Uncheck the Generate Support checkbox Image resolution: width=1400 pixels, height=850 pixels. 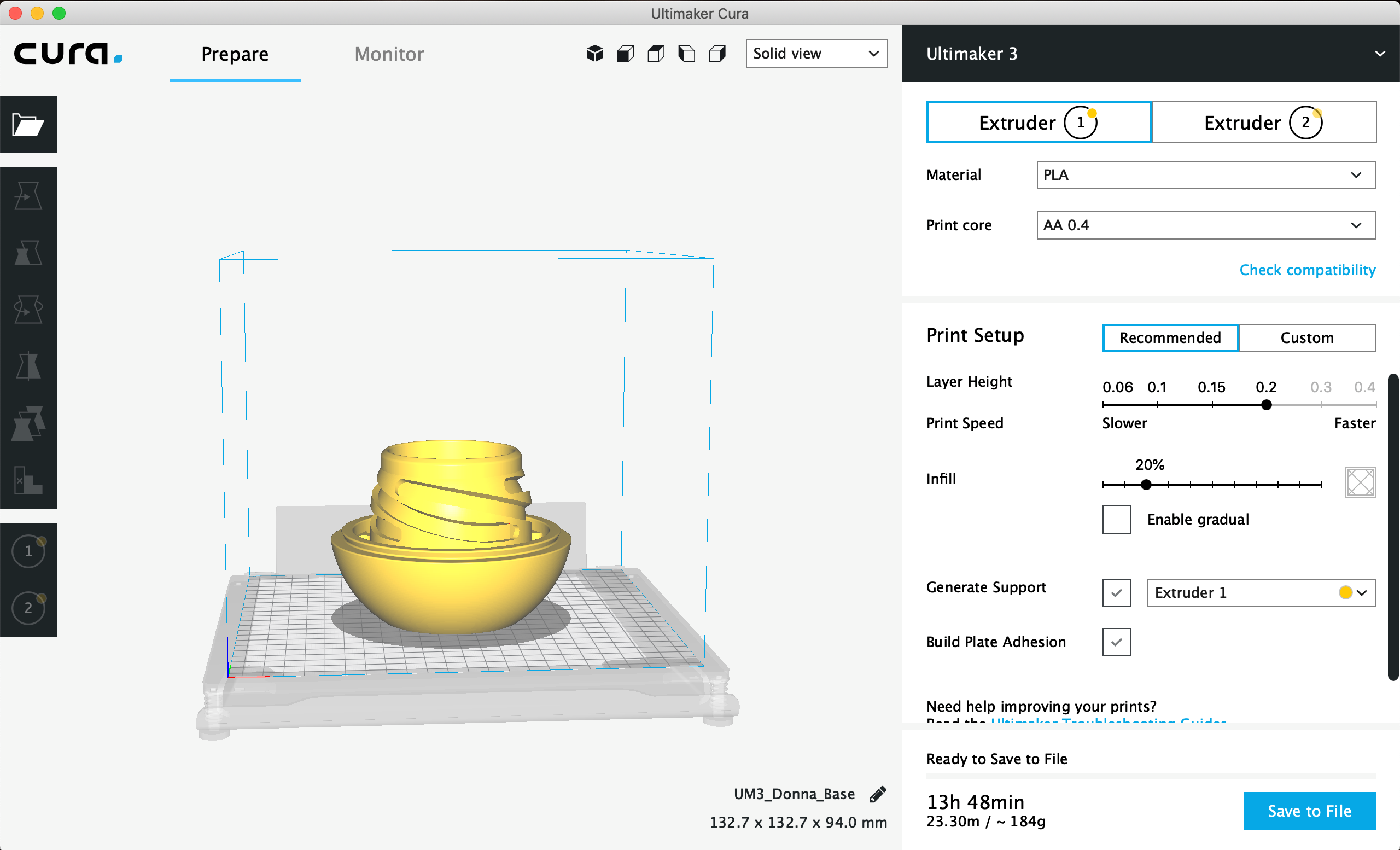point(1117,592)
